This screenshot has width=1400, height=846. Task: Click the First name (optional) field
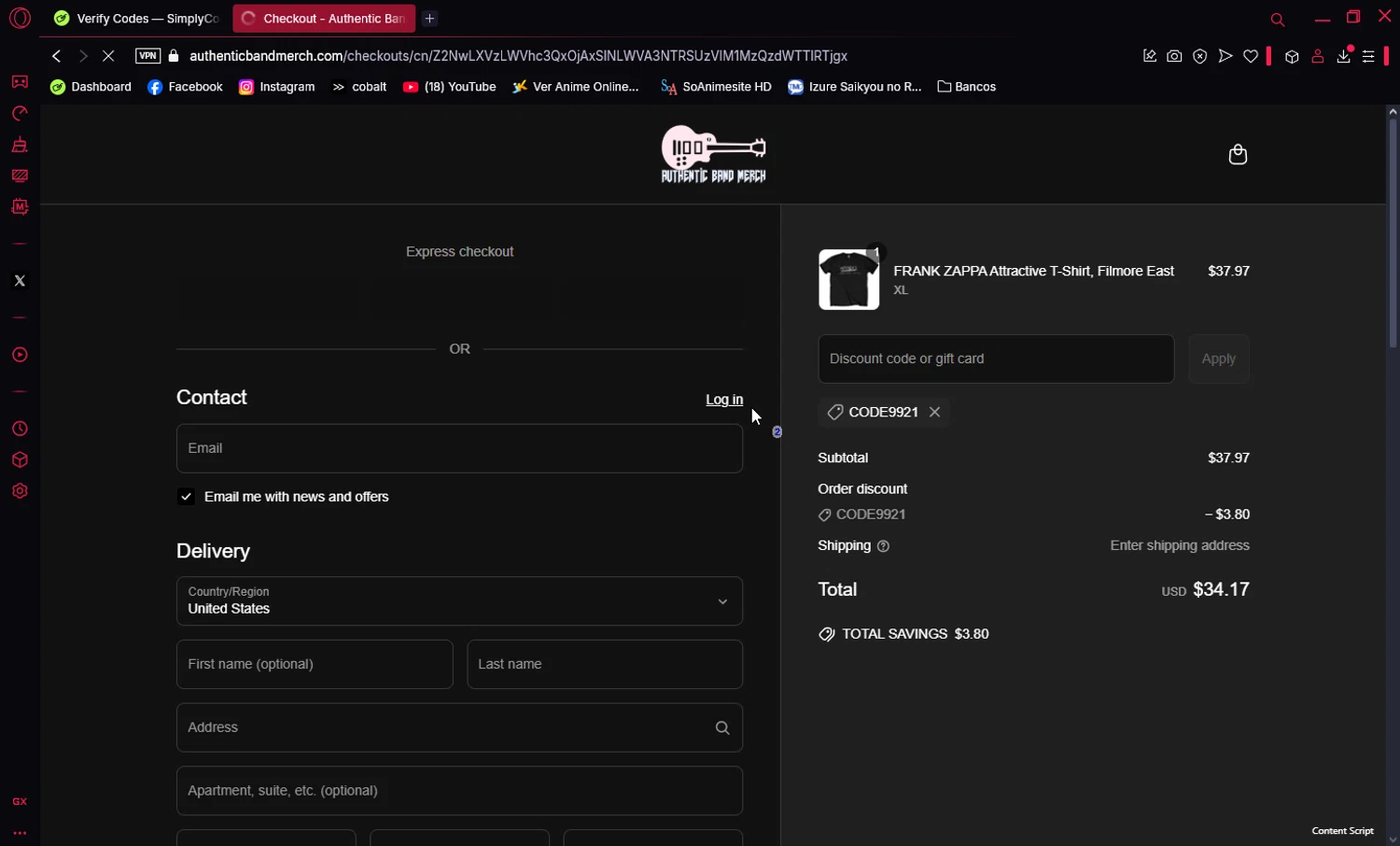(315, 665)
